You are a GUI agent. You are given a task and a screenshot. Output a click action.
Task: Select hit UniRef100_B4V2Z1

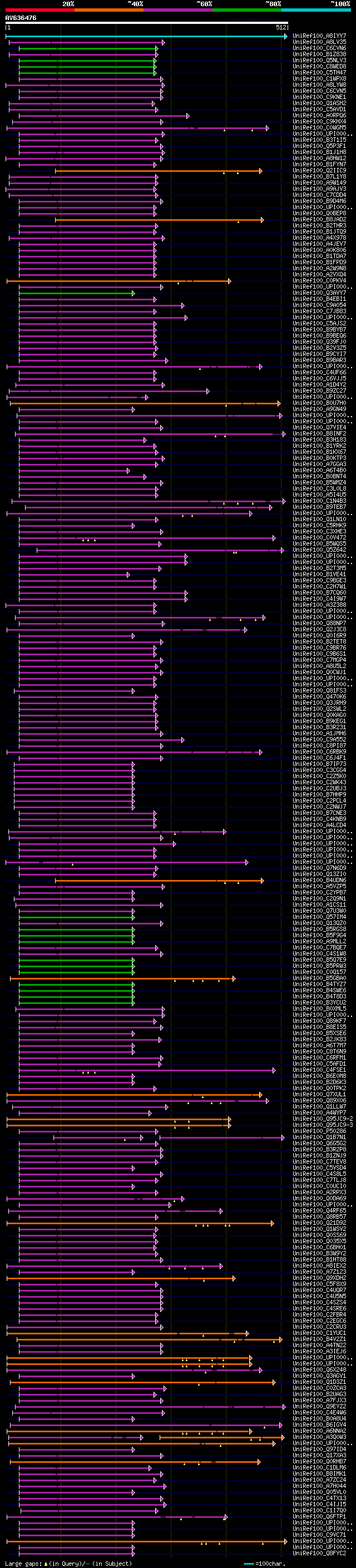coord(319,1339)
